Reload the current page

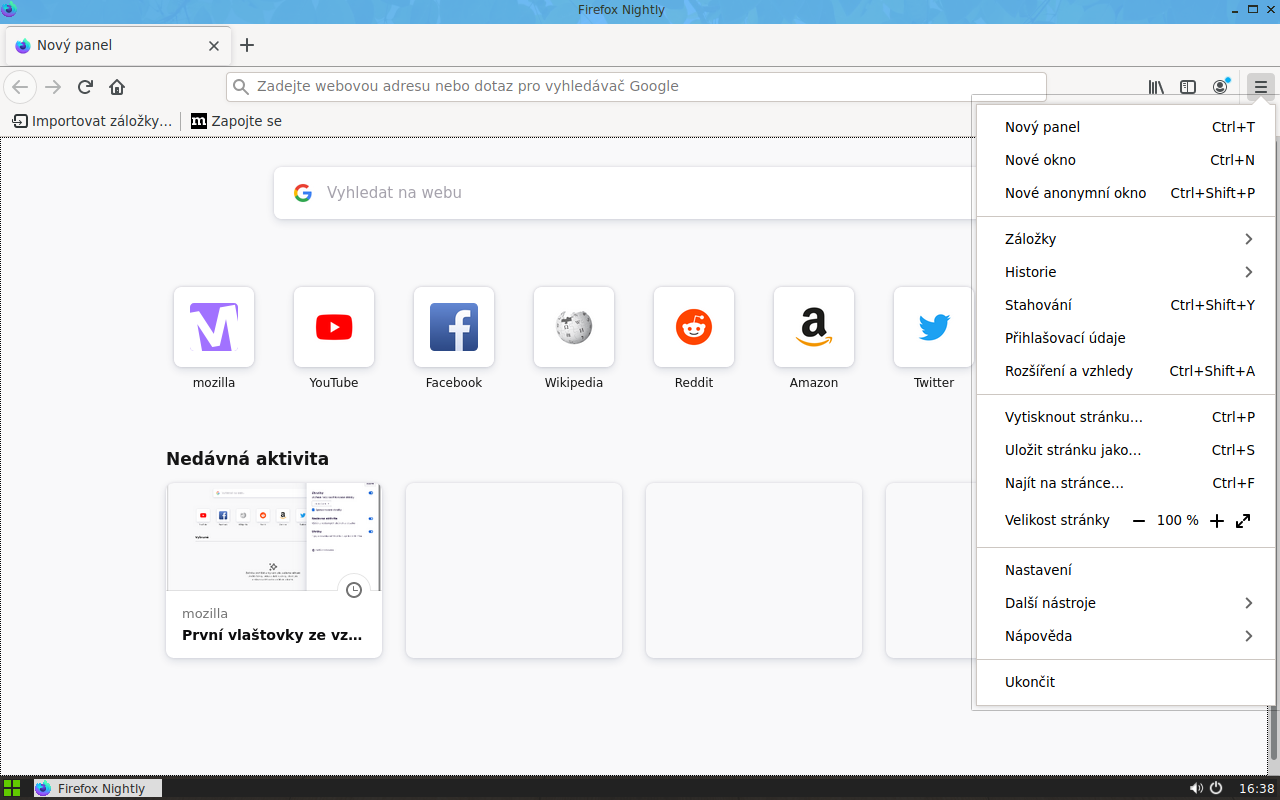pyautogui.click(x=85, y=87)
